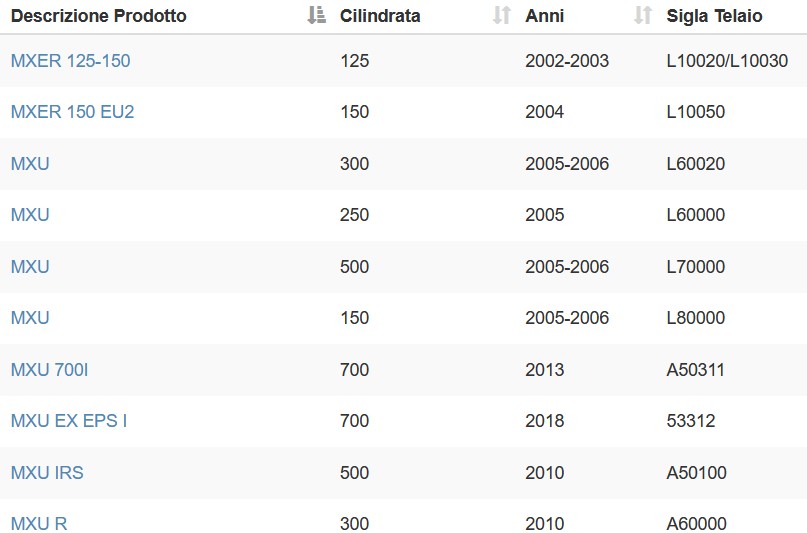The height and width of the screenshot is (533, 807).
Task: Open the MXU 700I product link
Action: 49,369
